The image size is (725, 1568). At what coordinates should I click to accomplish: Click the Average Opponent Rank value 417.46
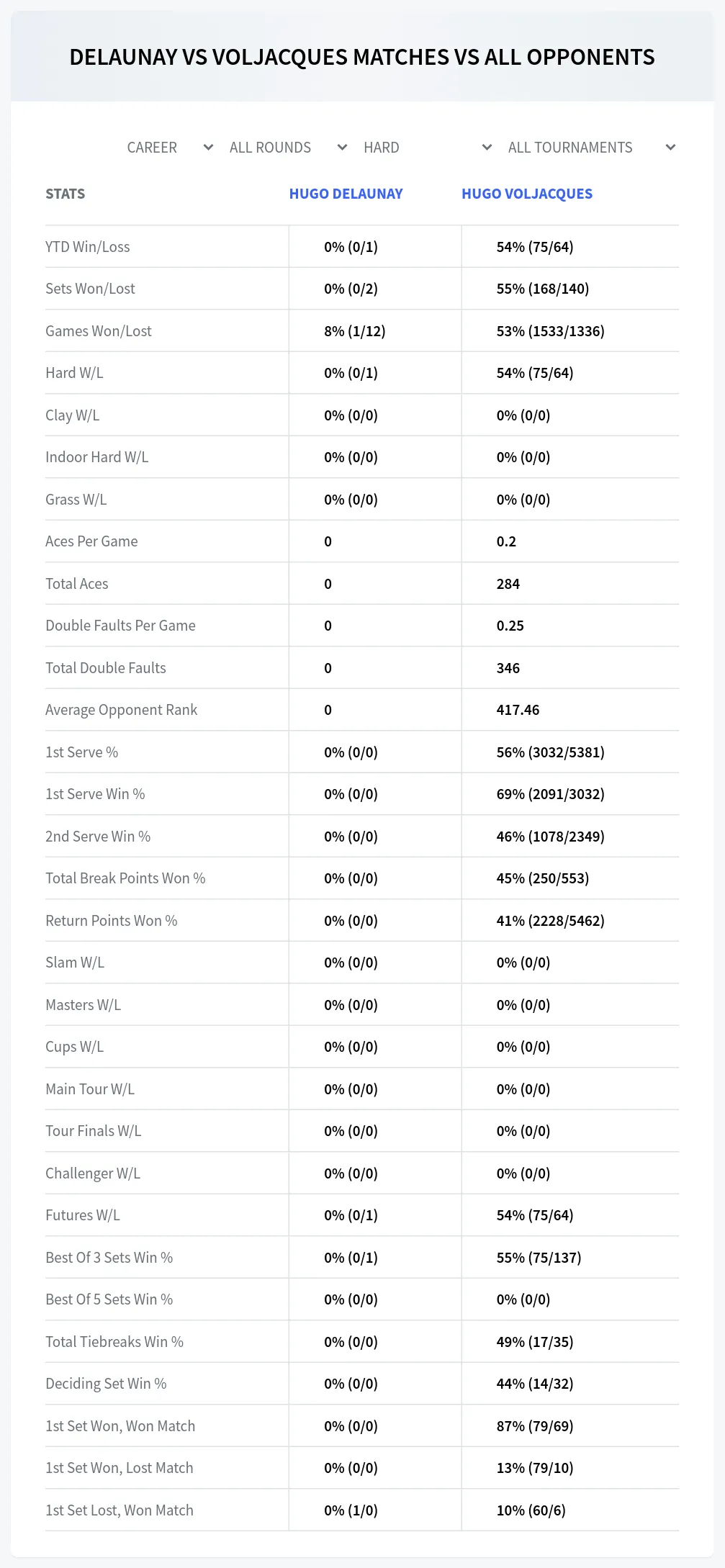[518, 710]
